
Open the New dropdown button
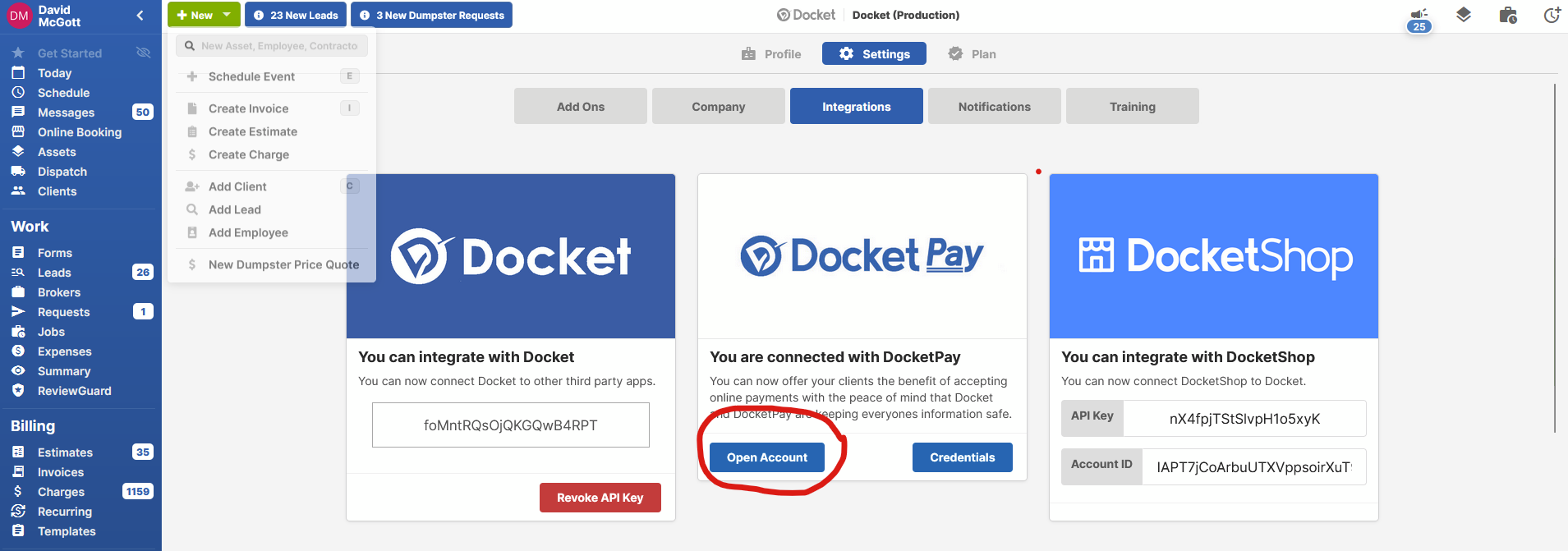204,15
